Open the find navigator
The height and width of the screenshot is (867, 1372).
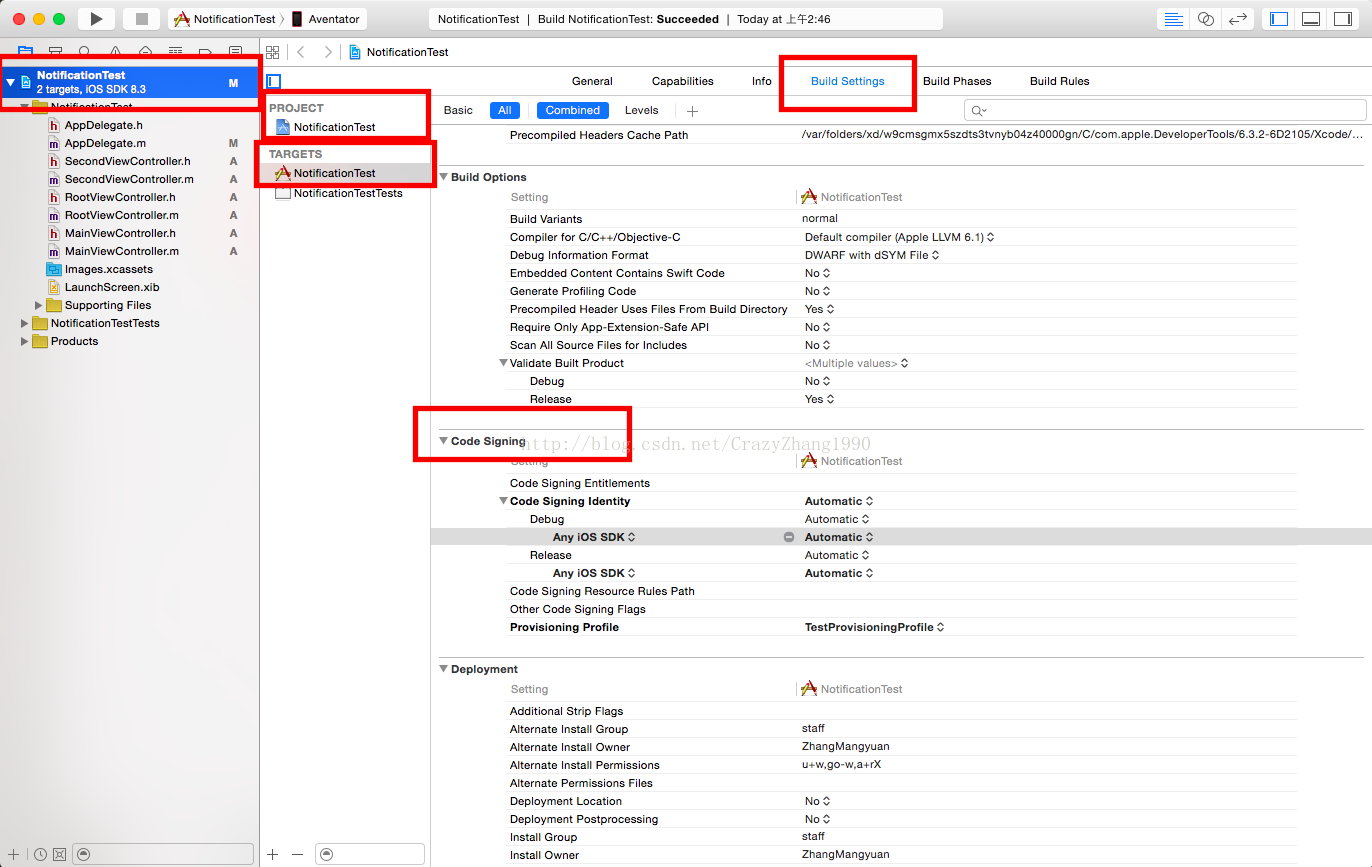pos(85,51)
